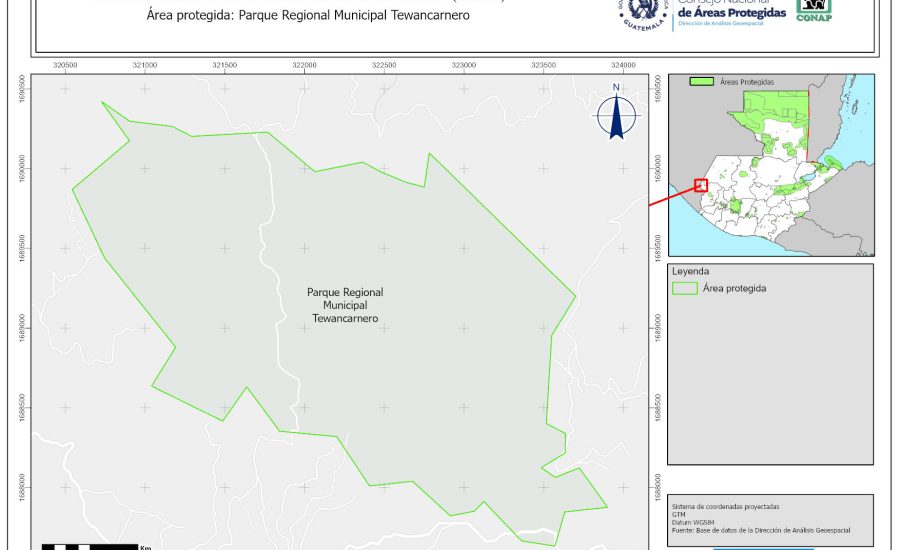Click the red locator square on inset map
This screenshot has height=550, width=900.
coord(701,185)
